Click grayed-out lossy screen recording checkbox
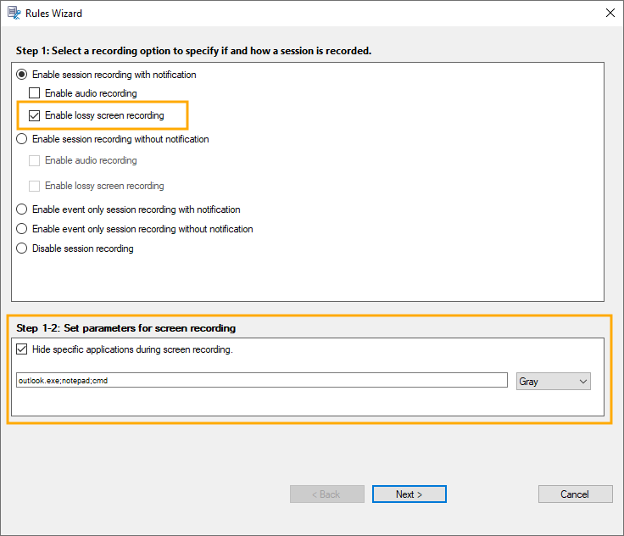Image resolution: width=624 pixels, height=536 pixels. pos(35,186)
